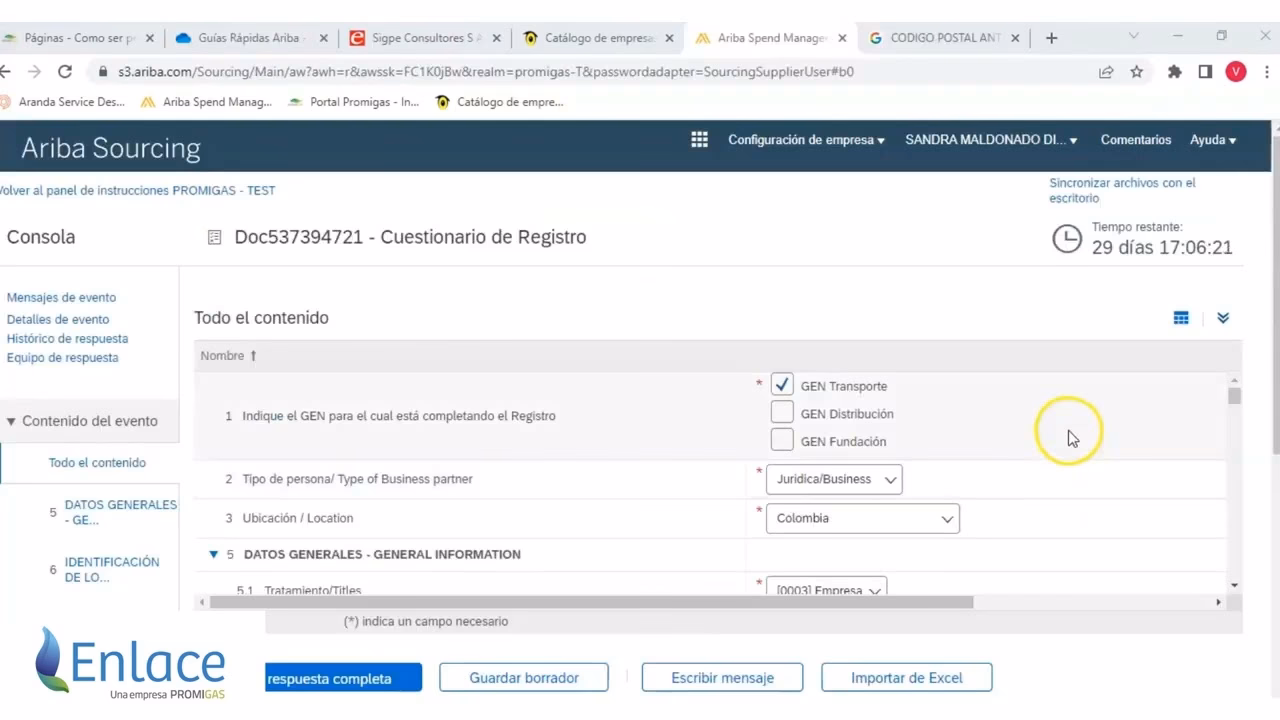
Task: Click the Ariba Spend Manag bookmark icon
Action: 148,101
